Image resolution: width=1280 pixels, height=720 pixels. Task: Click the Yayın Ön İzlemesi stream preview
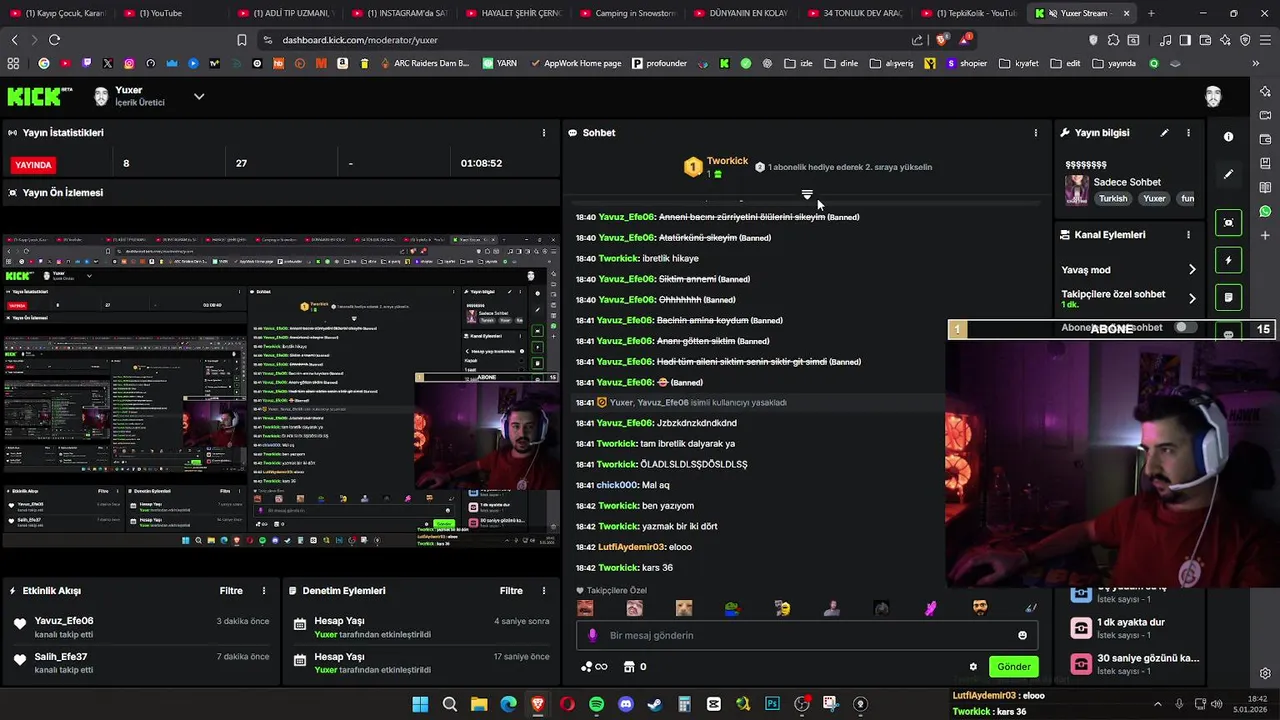click(x=281, y=391)
